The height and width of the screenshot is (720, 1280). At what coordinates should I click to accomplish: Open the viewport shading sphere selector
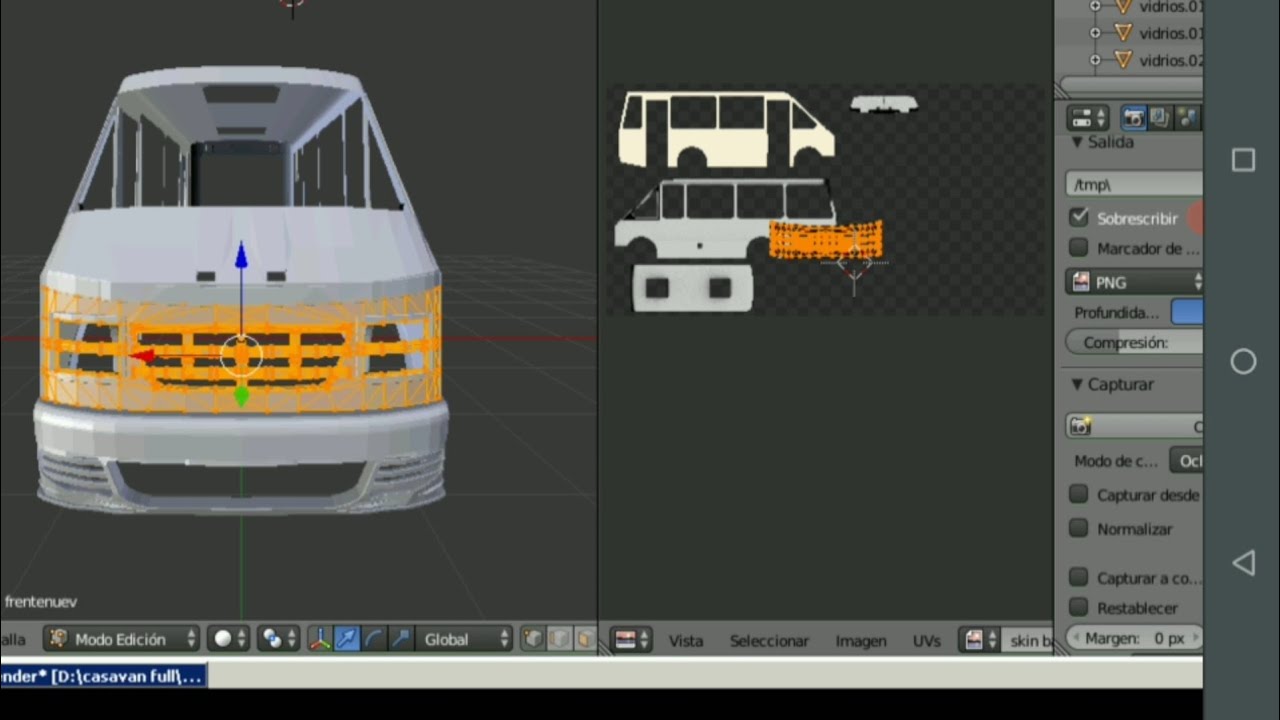(x=228, y=639)
